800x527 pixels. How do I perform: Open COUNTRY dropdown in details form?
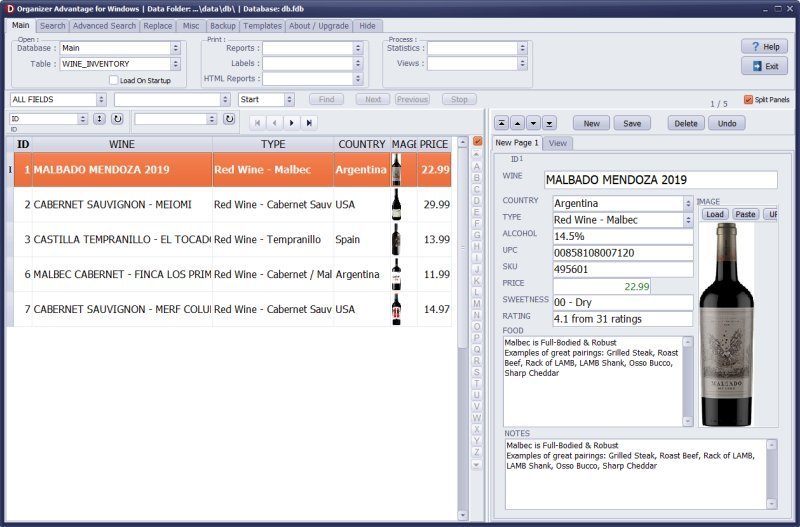[688, 204]
